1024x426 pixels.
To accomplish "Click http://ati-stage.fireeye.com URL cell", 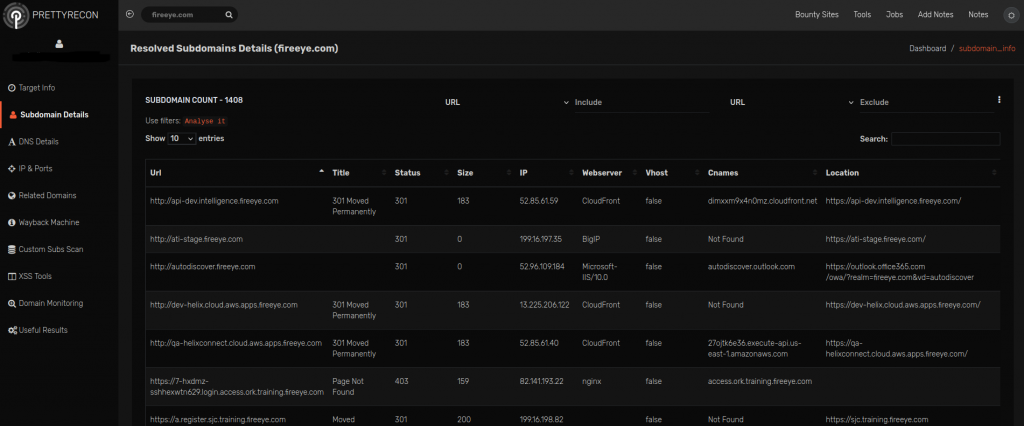I will [x=197, y=239].
